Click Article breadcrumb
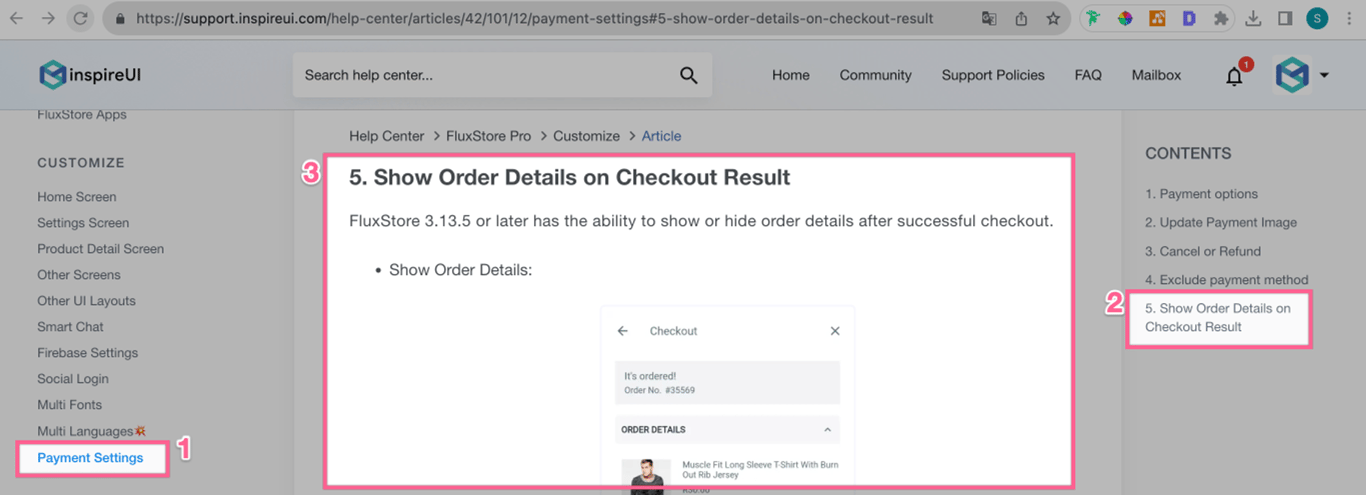 [661, 136]
